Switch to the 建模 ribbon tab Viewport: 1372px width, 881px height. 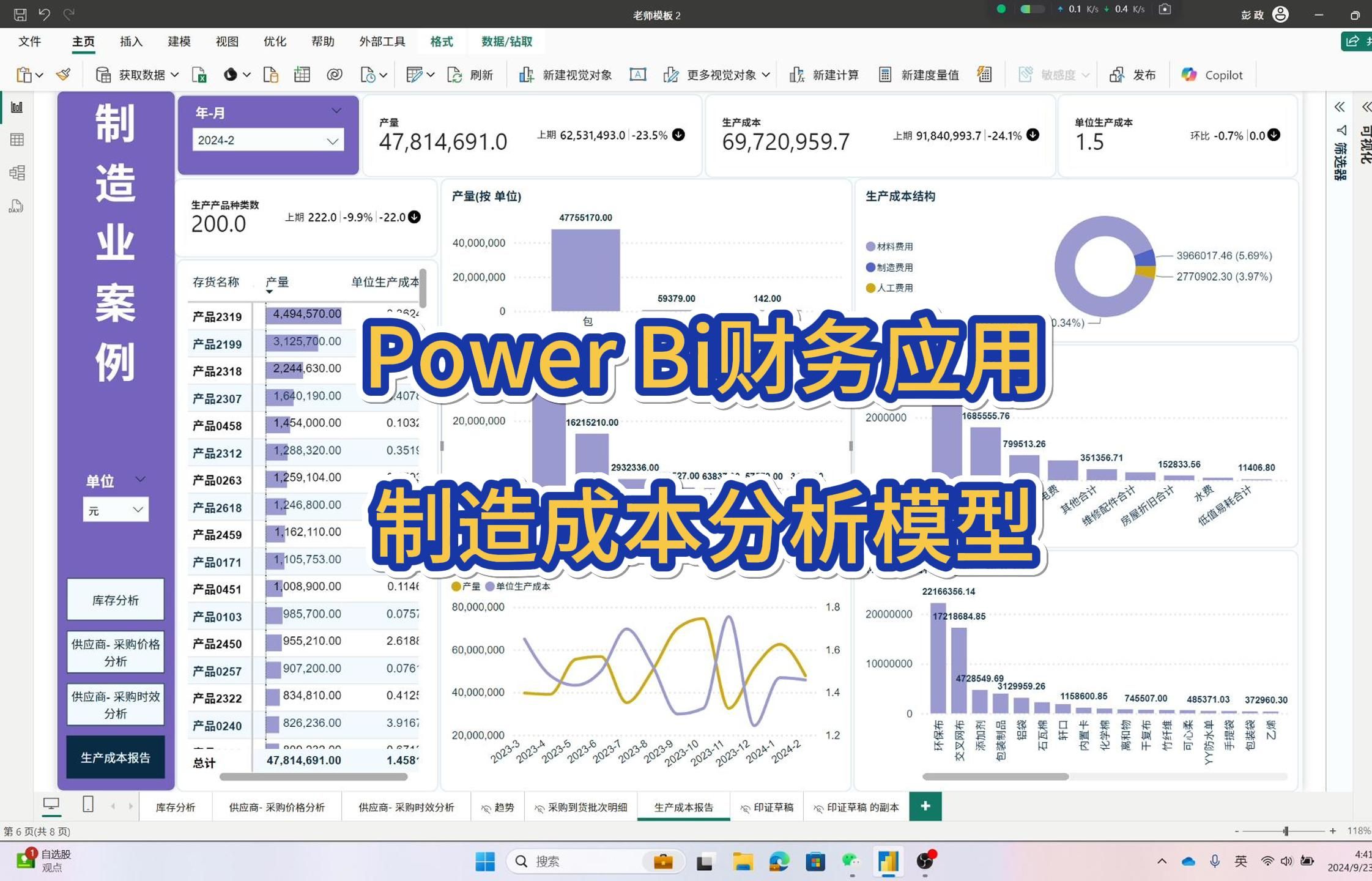point(179,42)
